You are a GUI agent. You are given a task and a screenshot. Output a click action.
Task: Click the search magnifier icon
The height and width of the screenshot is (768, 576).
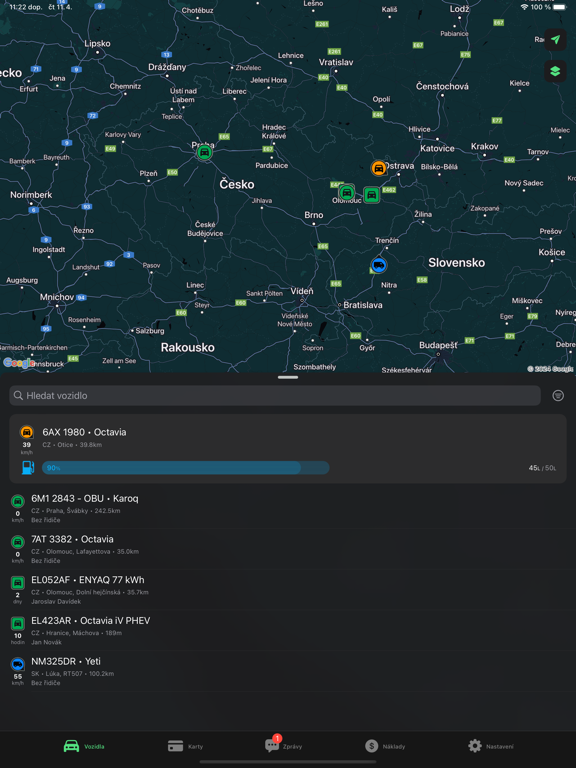(18, 395)
